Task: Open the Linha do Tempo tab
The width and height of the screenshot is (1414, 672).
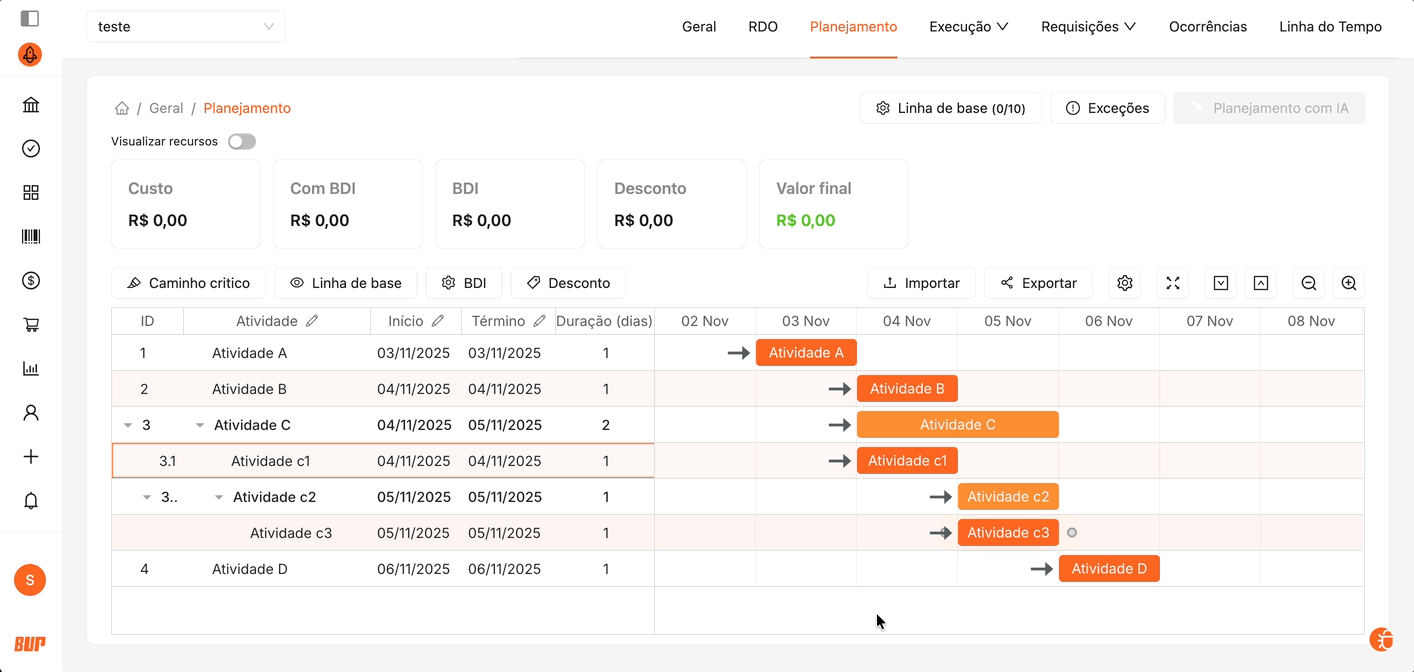Action: [1330, 27]
